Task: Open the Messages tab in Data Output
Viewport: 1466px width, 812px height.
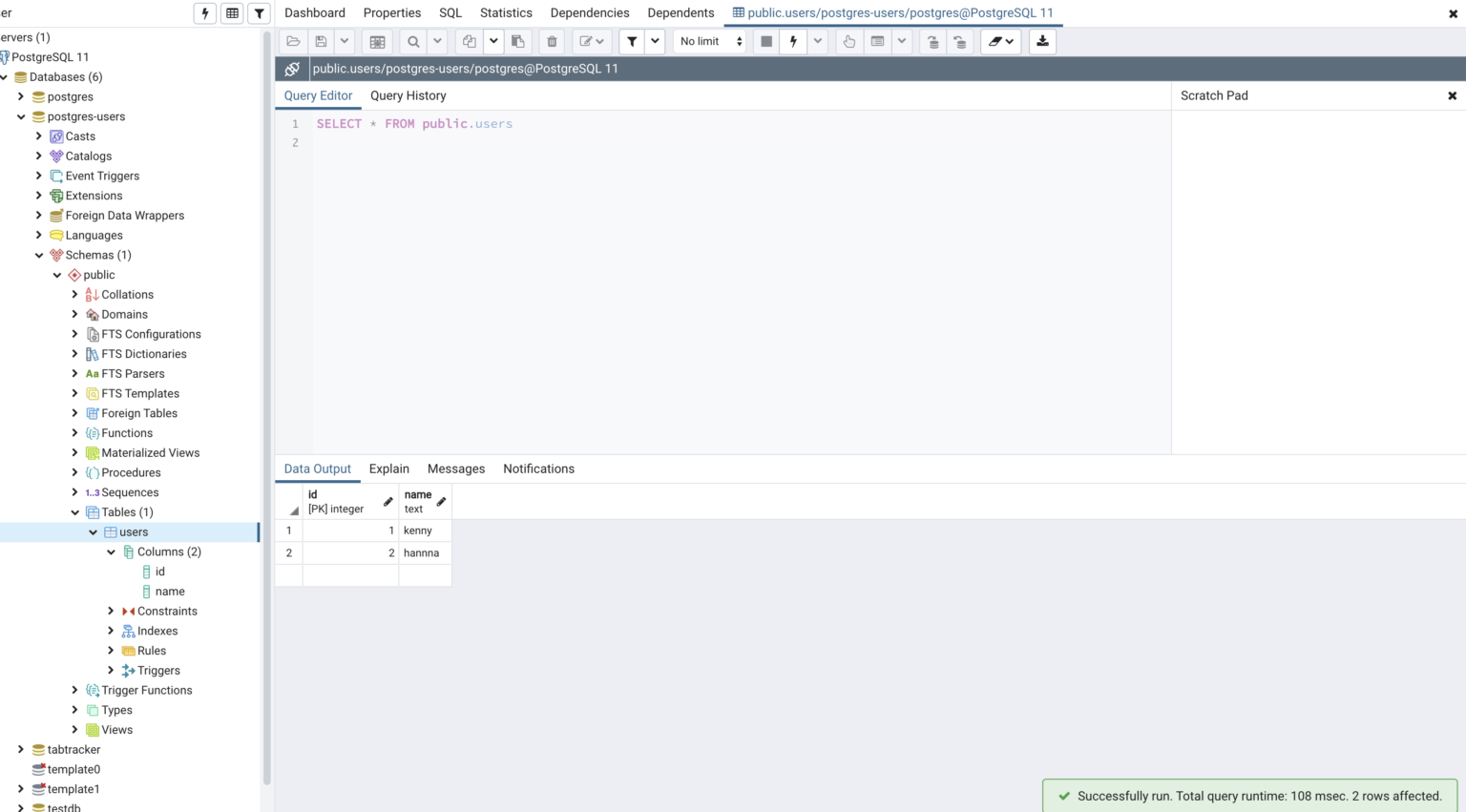Action: 456,468
